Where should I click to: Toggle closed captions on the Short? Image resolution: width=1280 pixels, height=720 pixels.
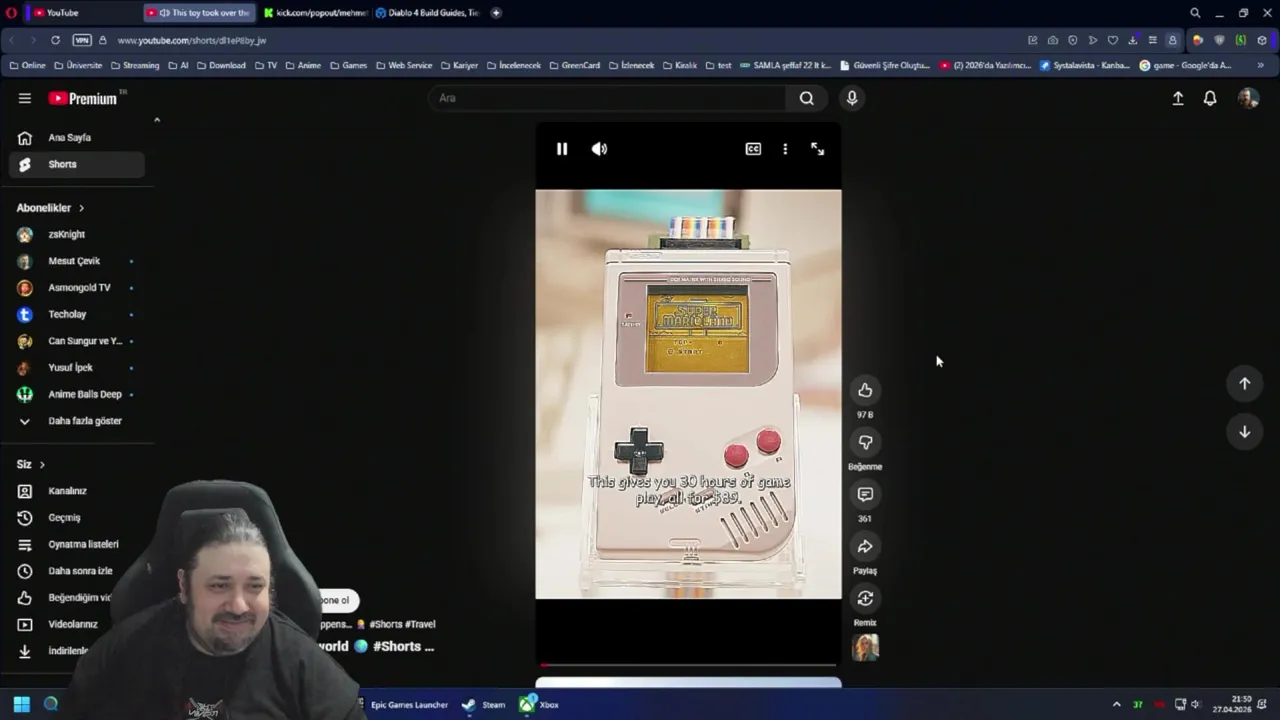pos(753,149)
